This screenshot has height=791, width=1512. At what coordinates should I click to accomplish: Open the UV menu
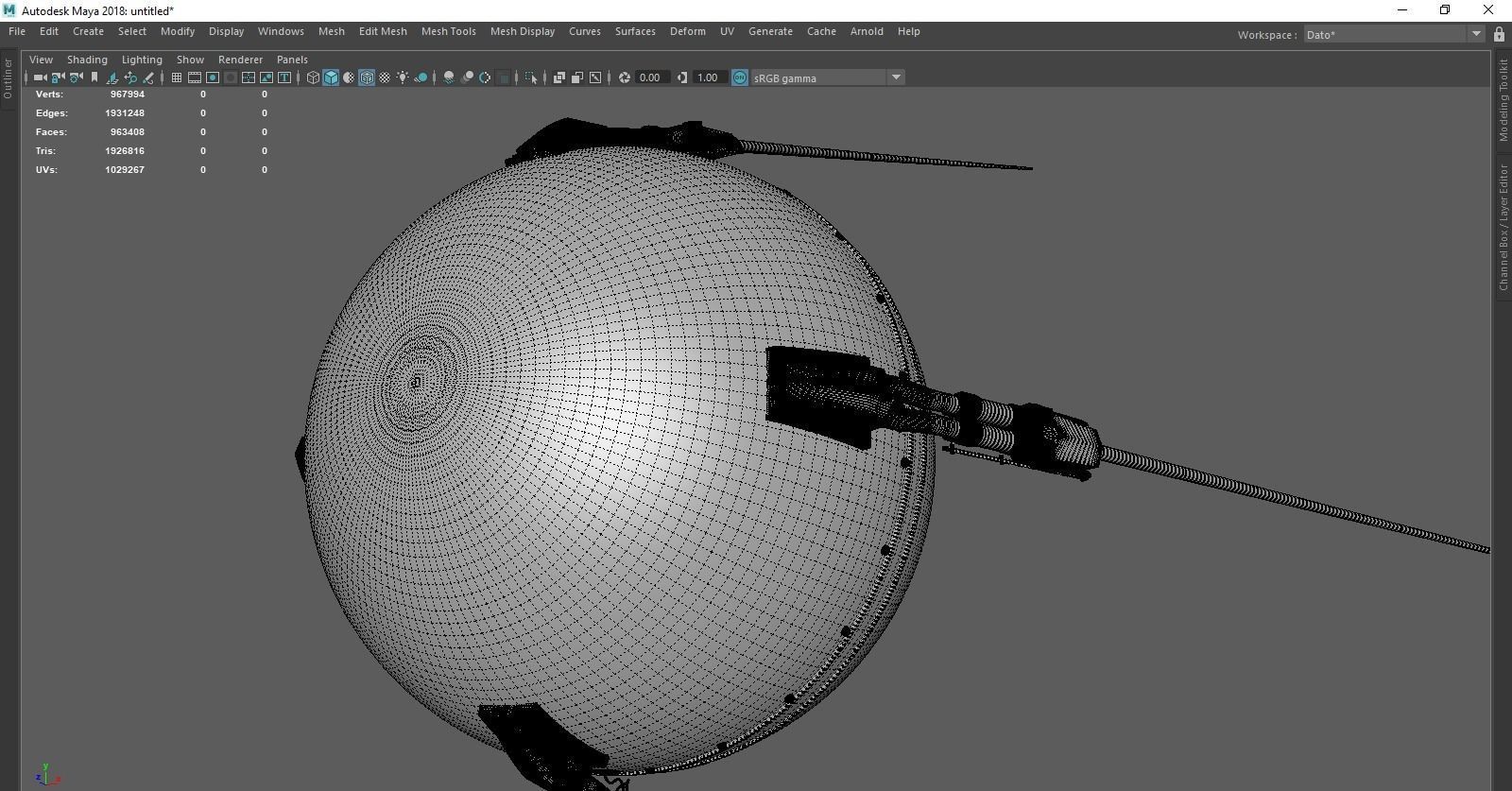click(x=727, y=31)
